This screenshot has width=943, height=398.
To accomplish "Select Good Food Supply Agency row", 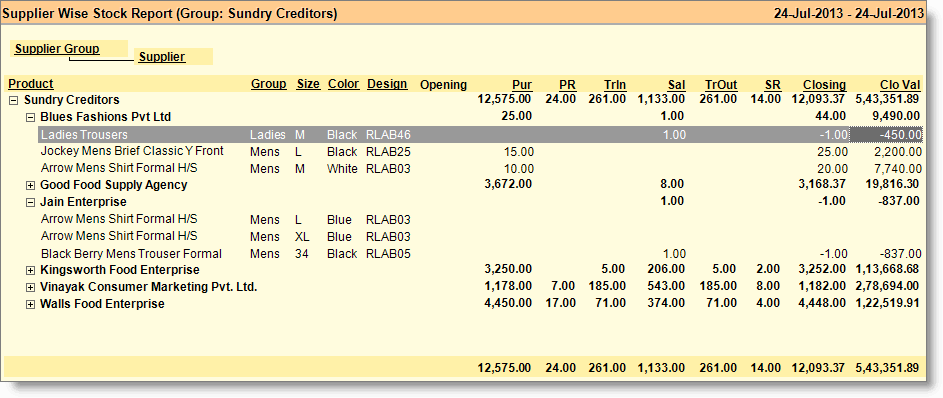I will (x=114, y=185).
